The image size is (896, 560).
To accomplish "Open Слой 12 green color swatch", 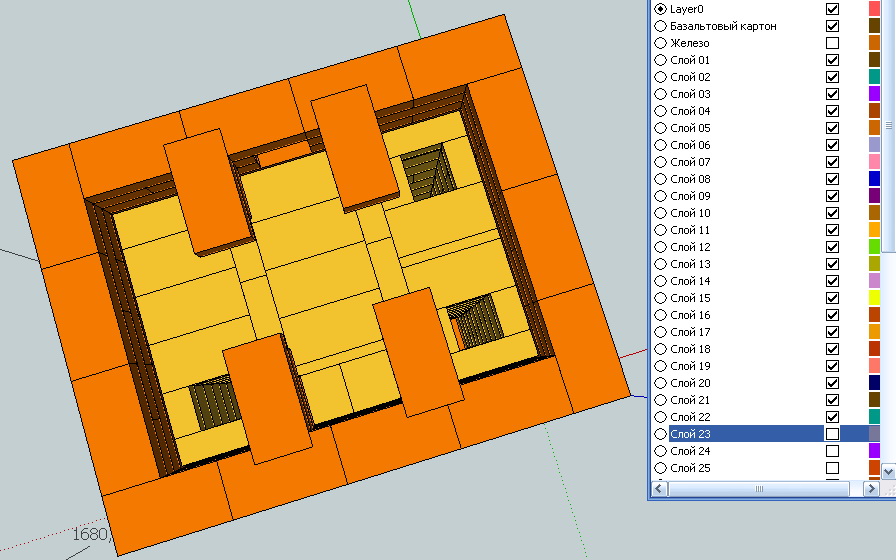I will click(875, 247).
